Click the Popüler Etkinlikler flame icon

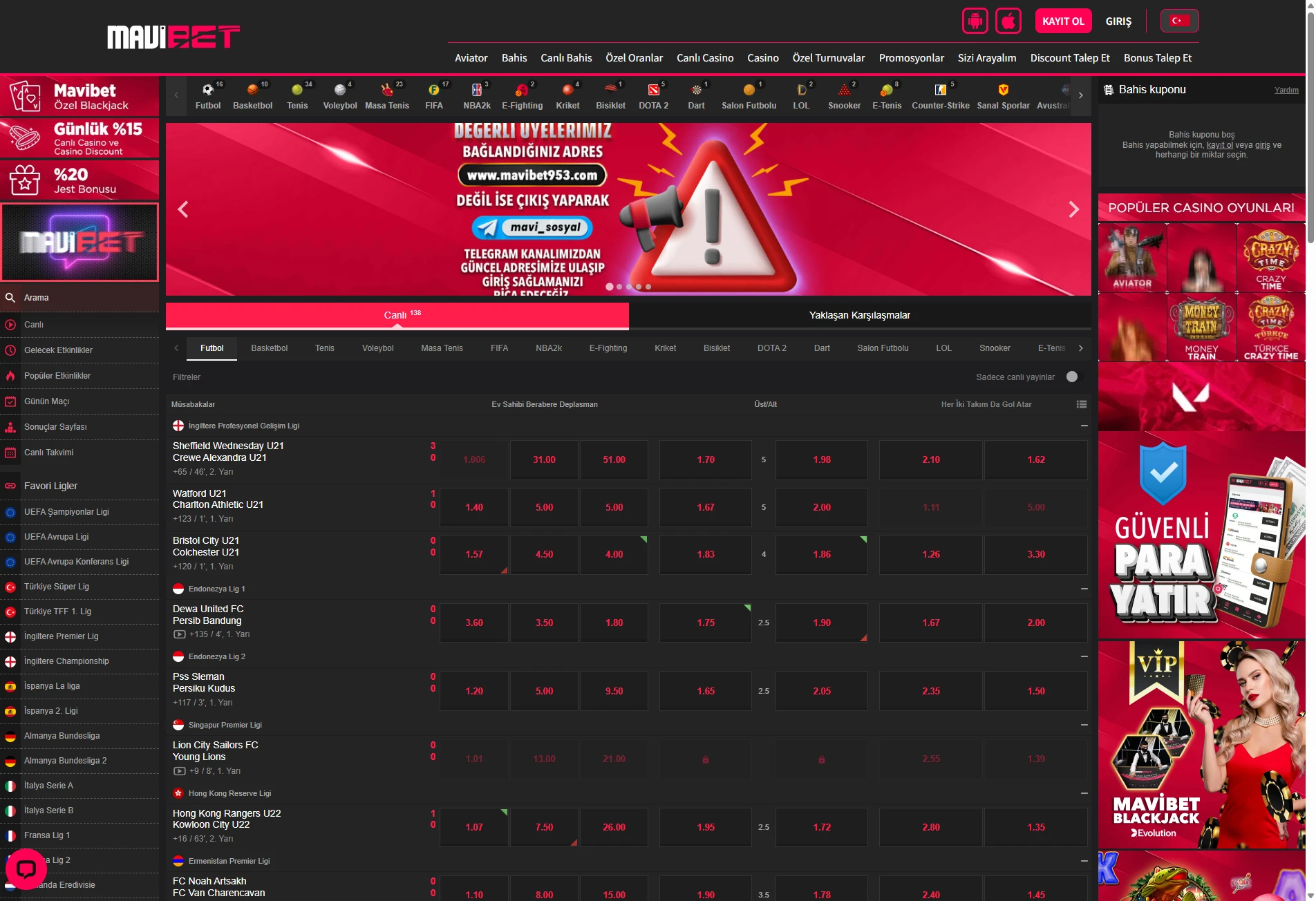click(x=10, y=376)
